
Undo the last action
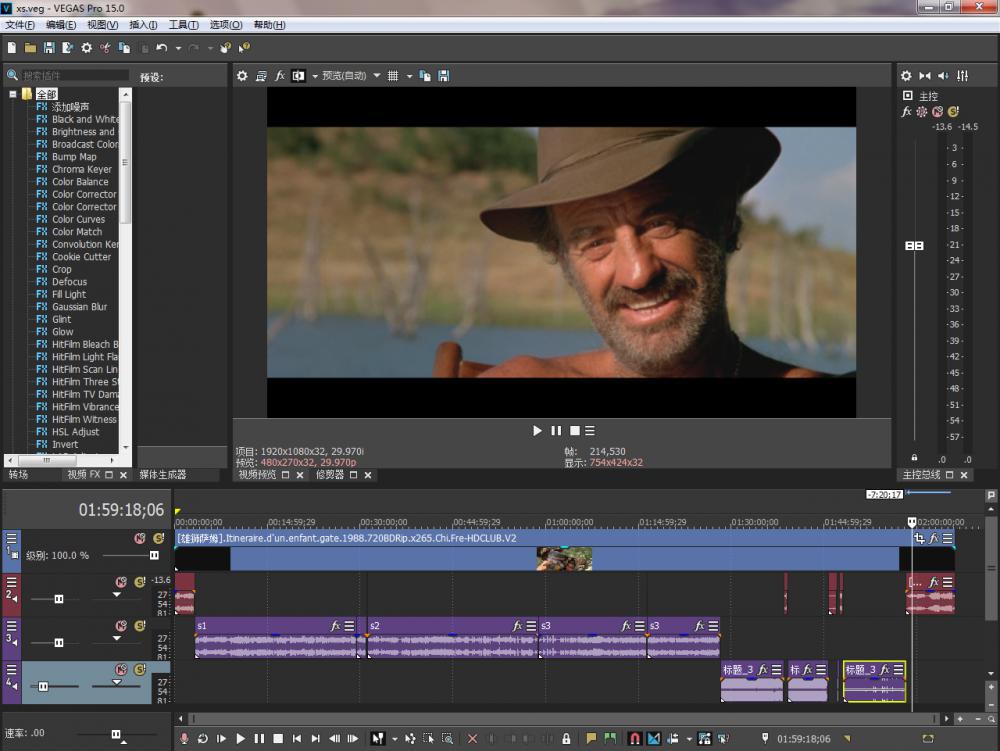161,48
